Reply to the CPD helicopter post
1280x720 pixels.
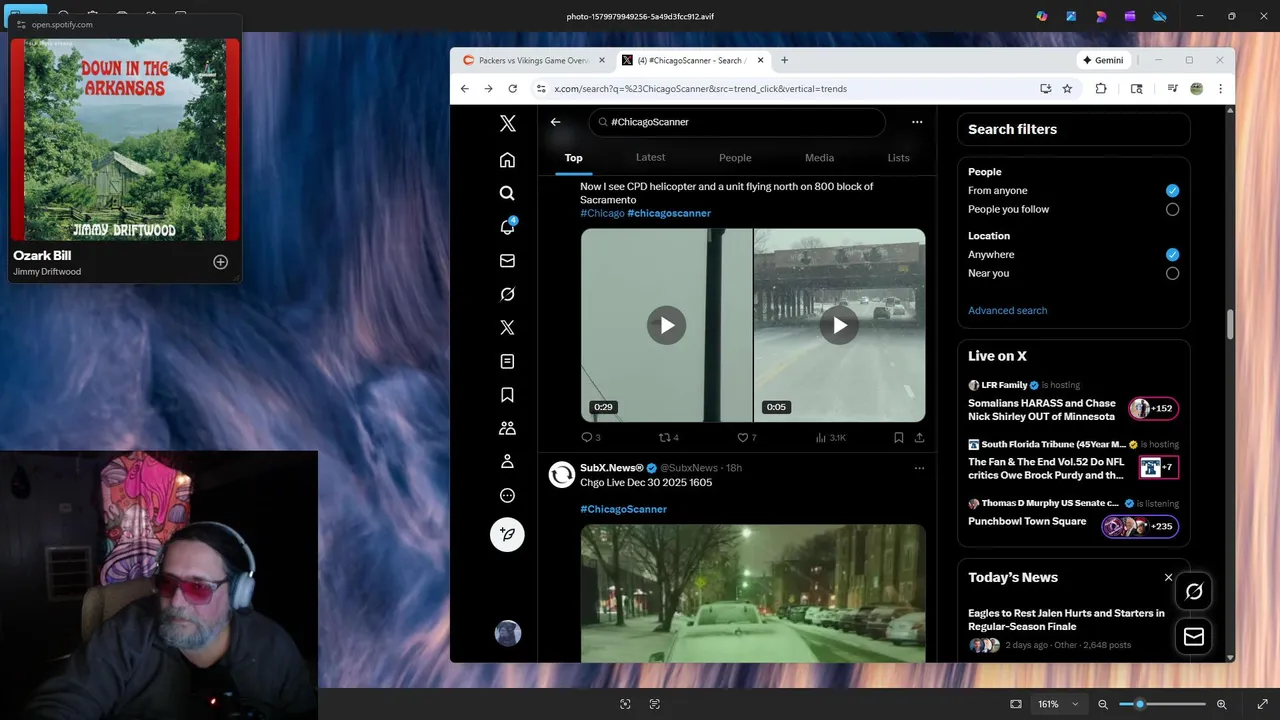click(590, 437)
